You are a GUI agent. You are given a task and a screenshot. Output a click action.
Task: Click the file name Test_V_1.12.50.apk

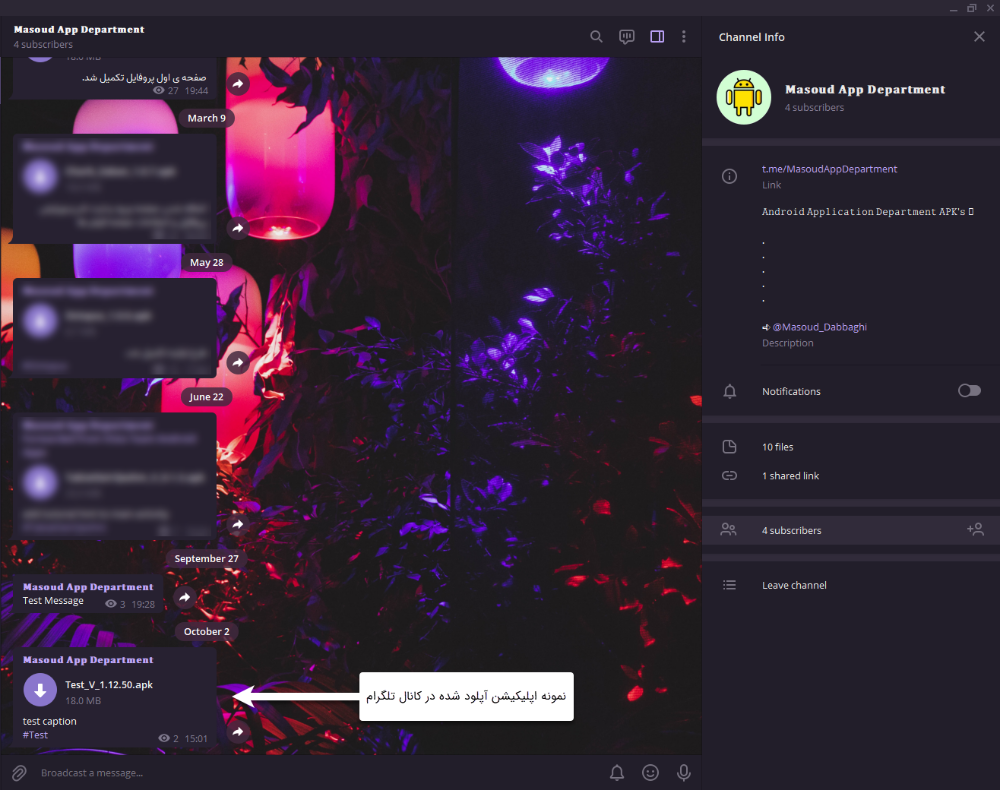[x=109, y=684]
